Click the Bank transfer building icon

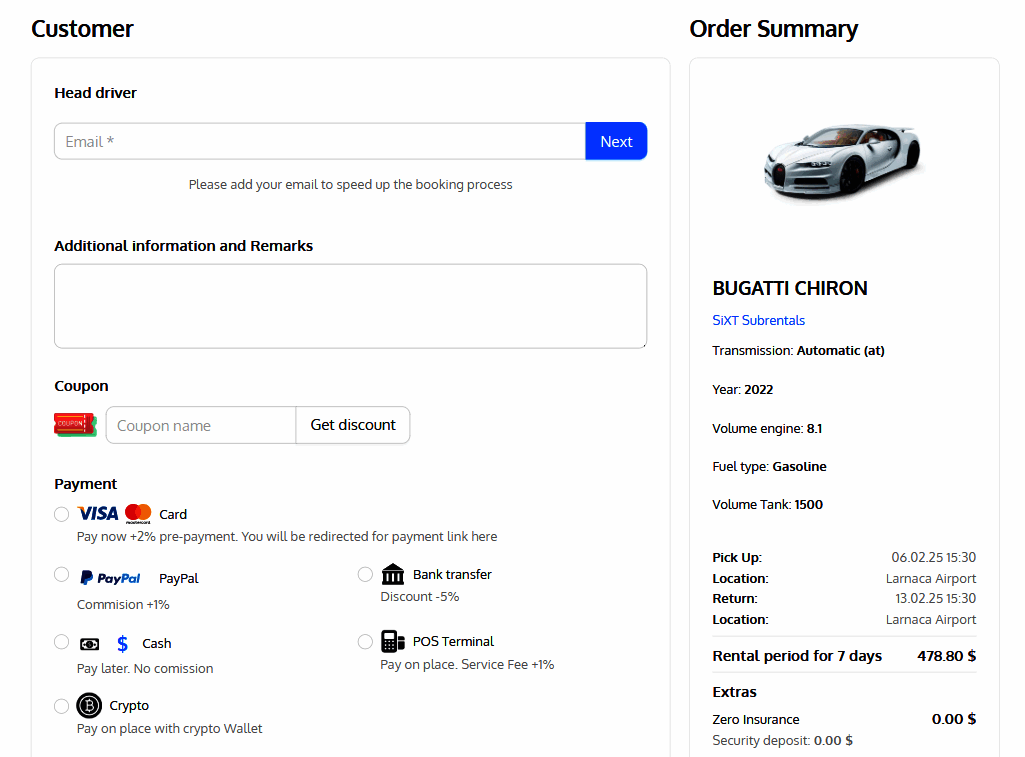point(394,574)
